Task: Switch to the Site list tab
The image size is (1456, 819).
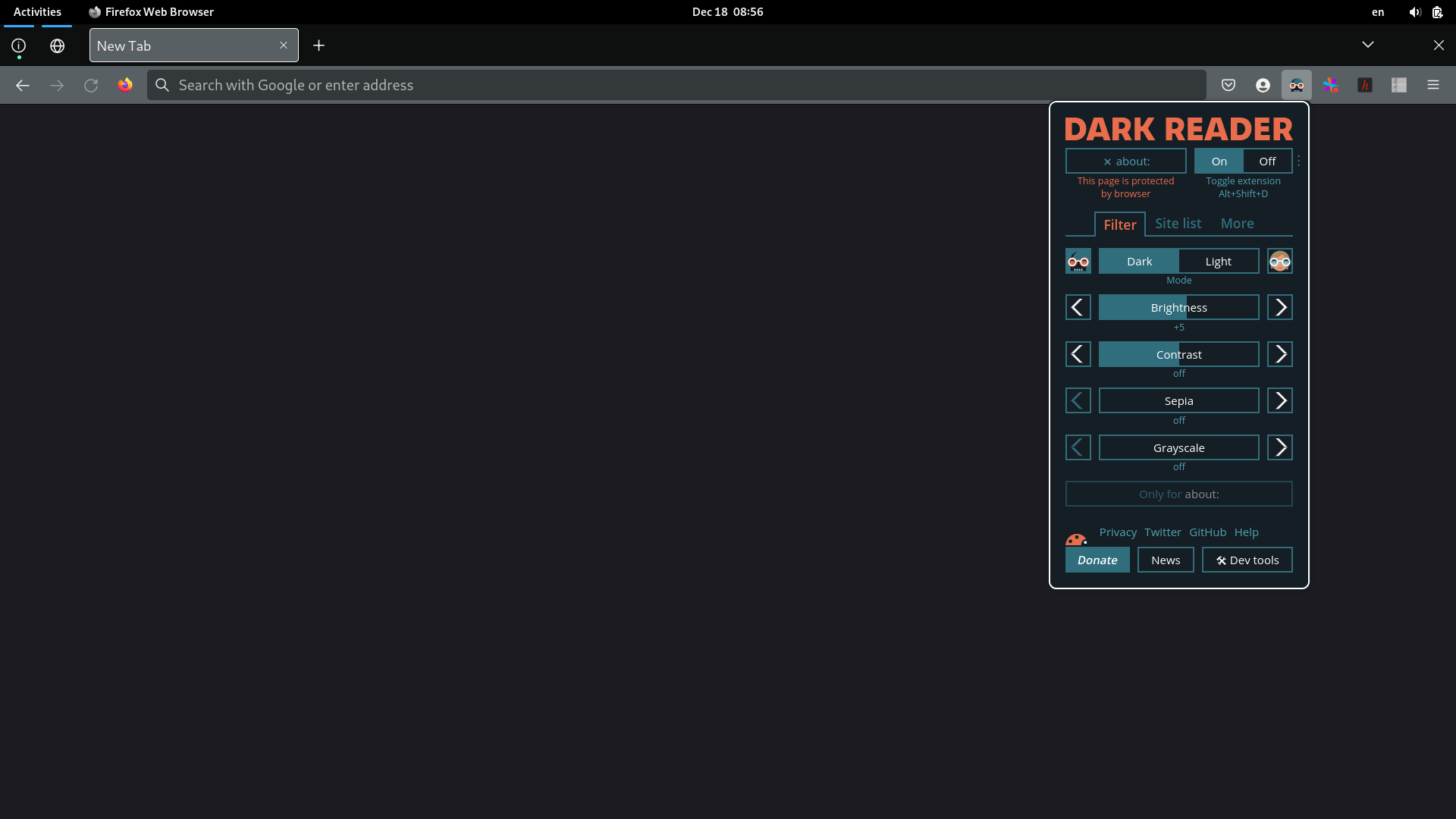Action: [x=1178, y=223]
